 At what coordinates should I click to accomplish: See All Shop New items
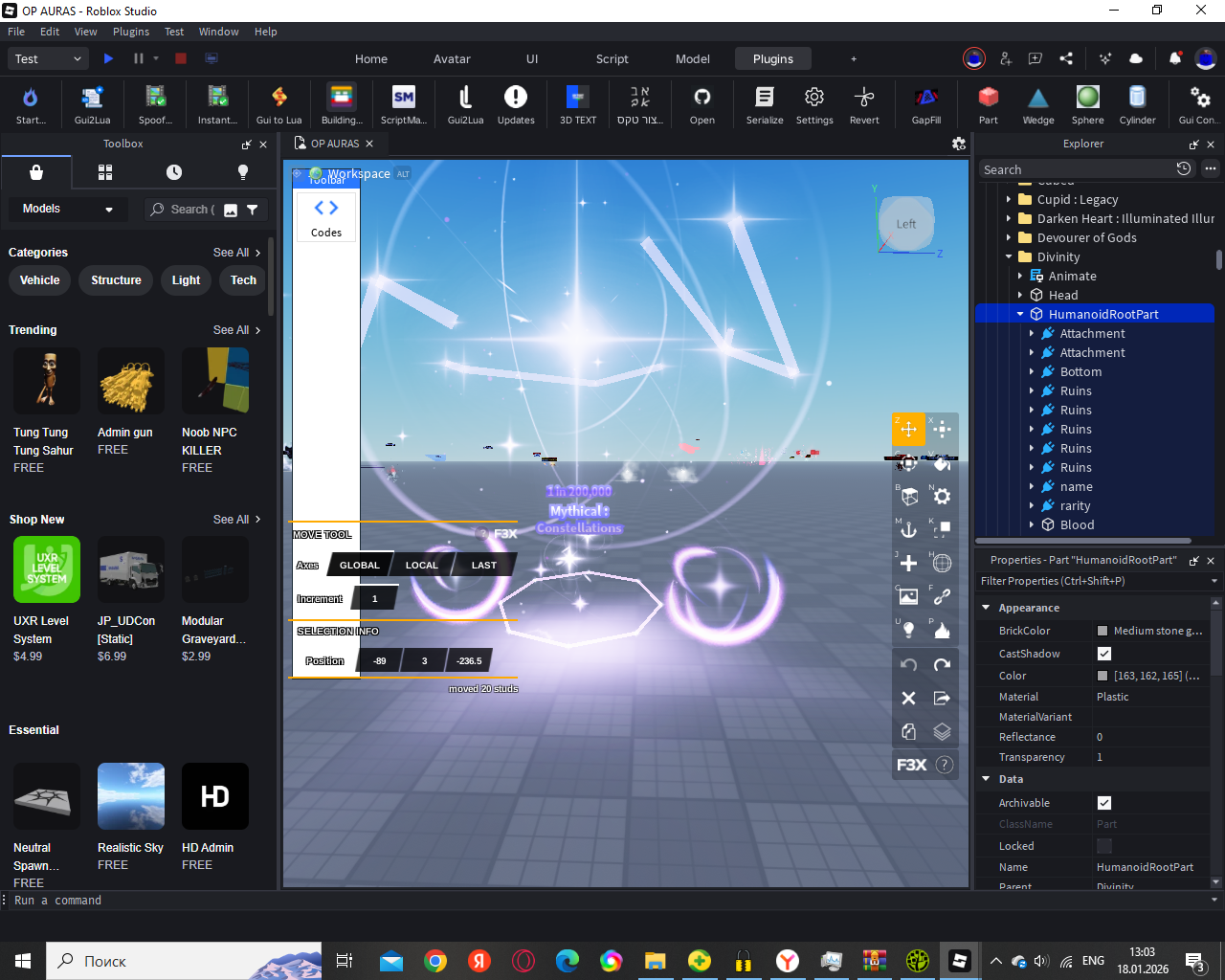coord(236,520)
